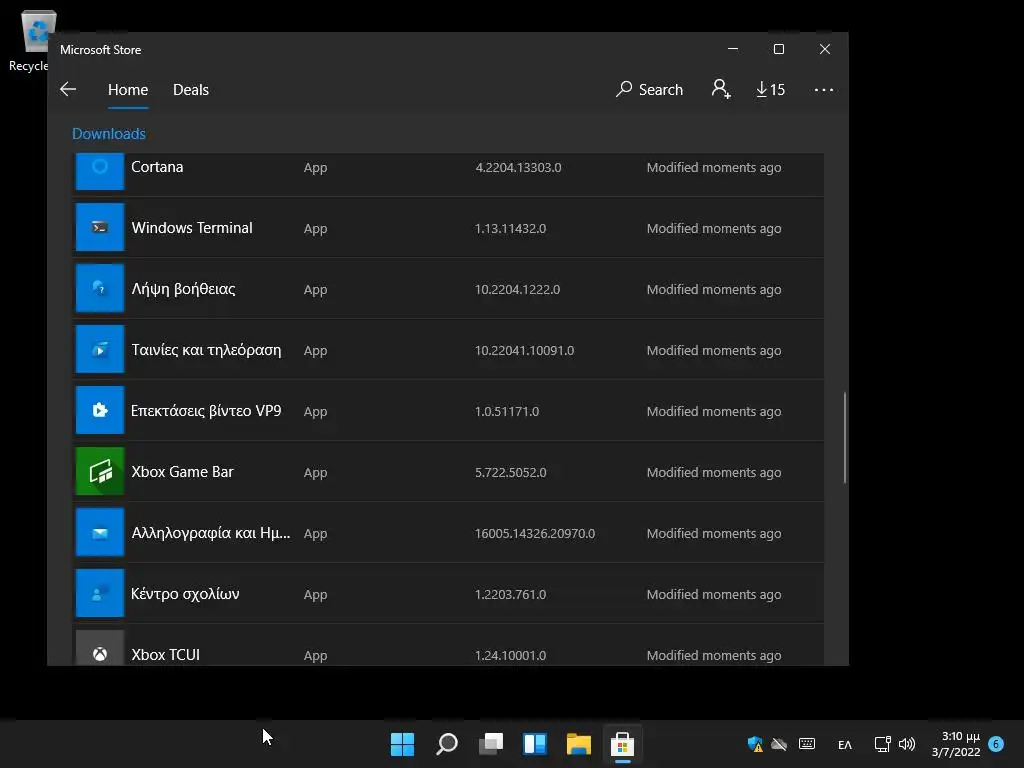The width and height of the screenshot is (1024, 768).
Task: Switch to the Deals tab
Action: [x=191, y=89]
